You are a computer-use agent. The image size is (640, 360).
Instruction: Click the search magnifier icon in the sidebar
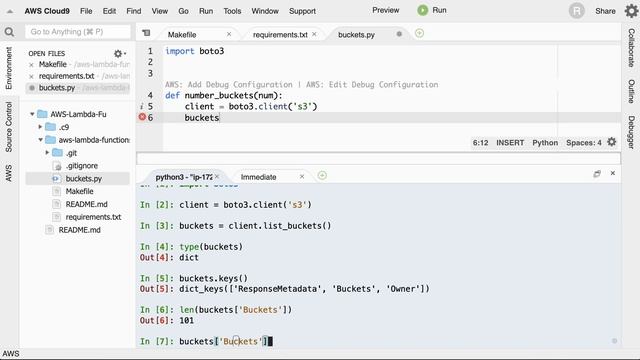(x=9, y=32)
